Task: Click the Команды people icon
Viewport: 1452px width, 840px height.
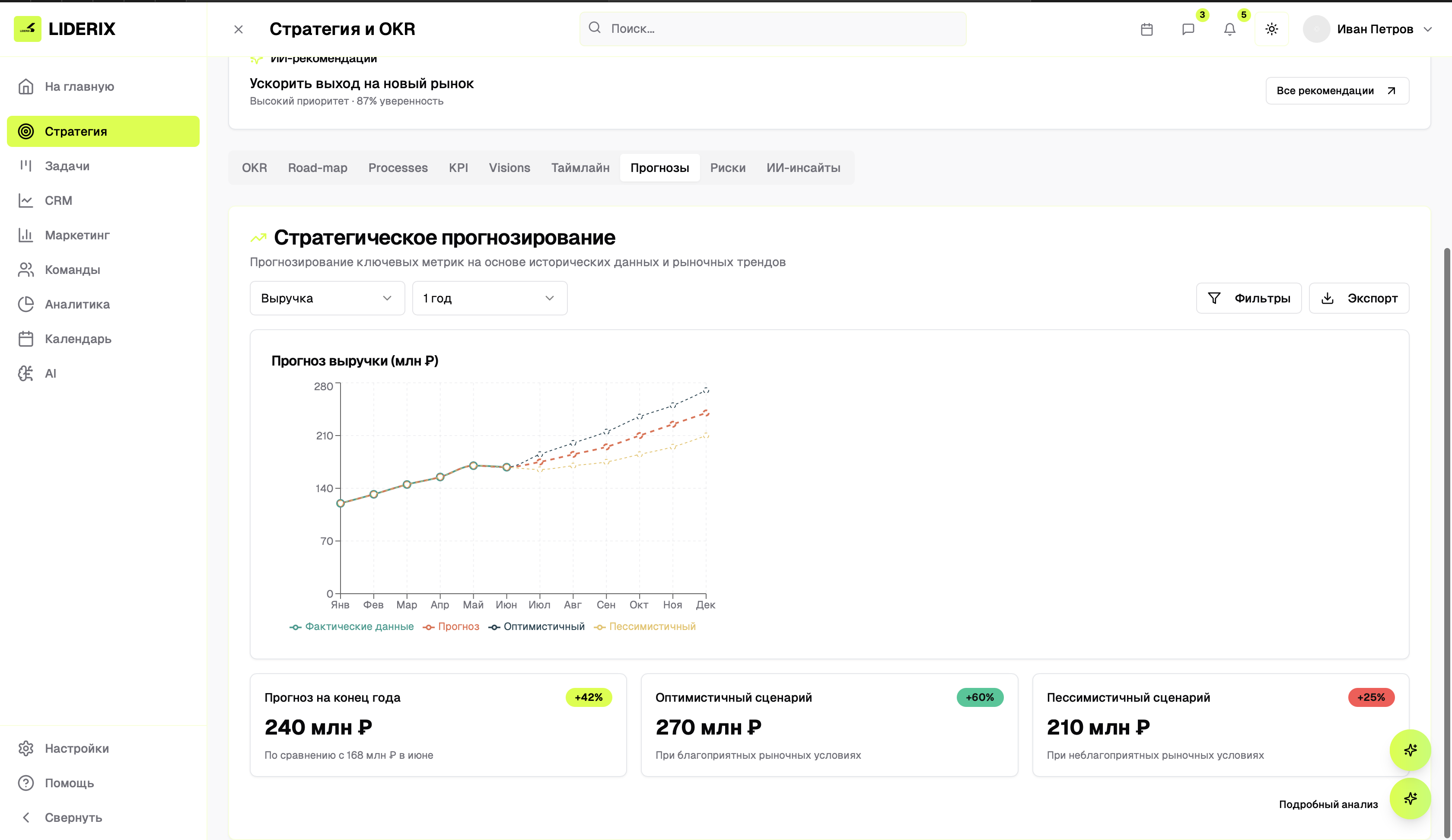Action: [x=26, y=270]
